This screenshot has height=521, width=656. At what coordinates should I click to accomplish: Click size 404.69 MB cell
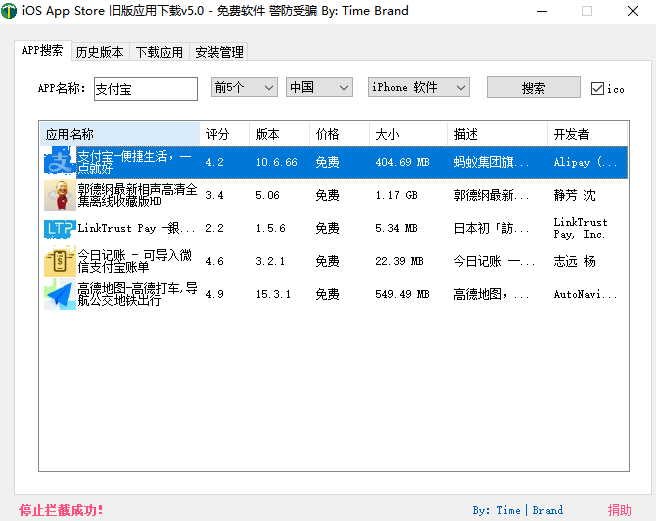pos(402,162)
